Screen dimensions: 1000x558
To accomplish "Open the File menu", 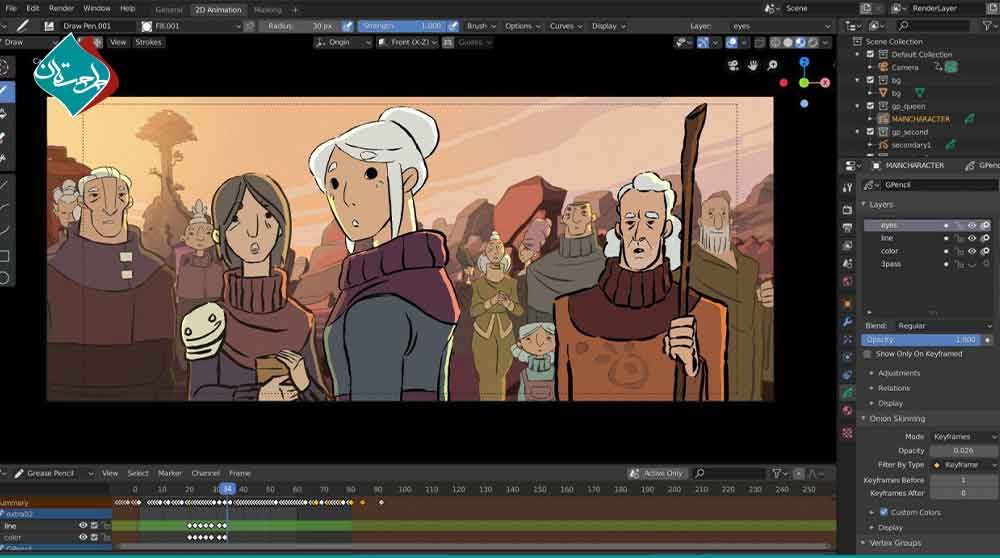I will (11, 8).
